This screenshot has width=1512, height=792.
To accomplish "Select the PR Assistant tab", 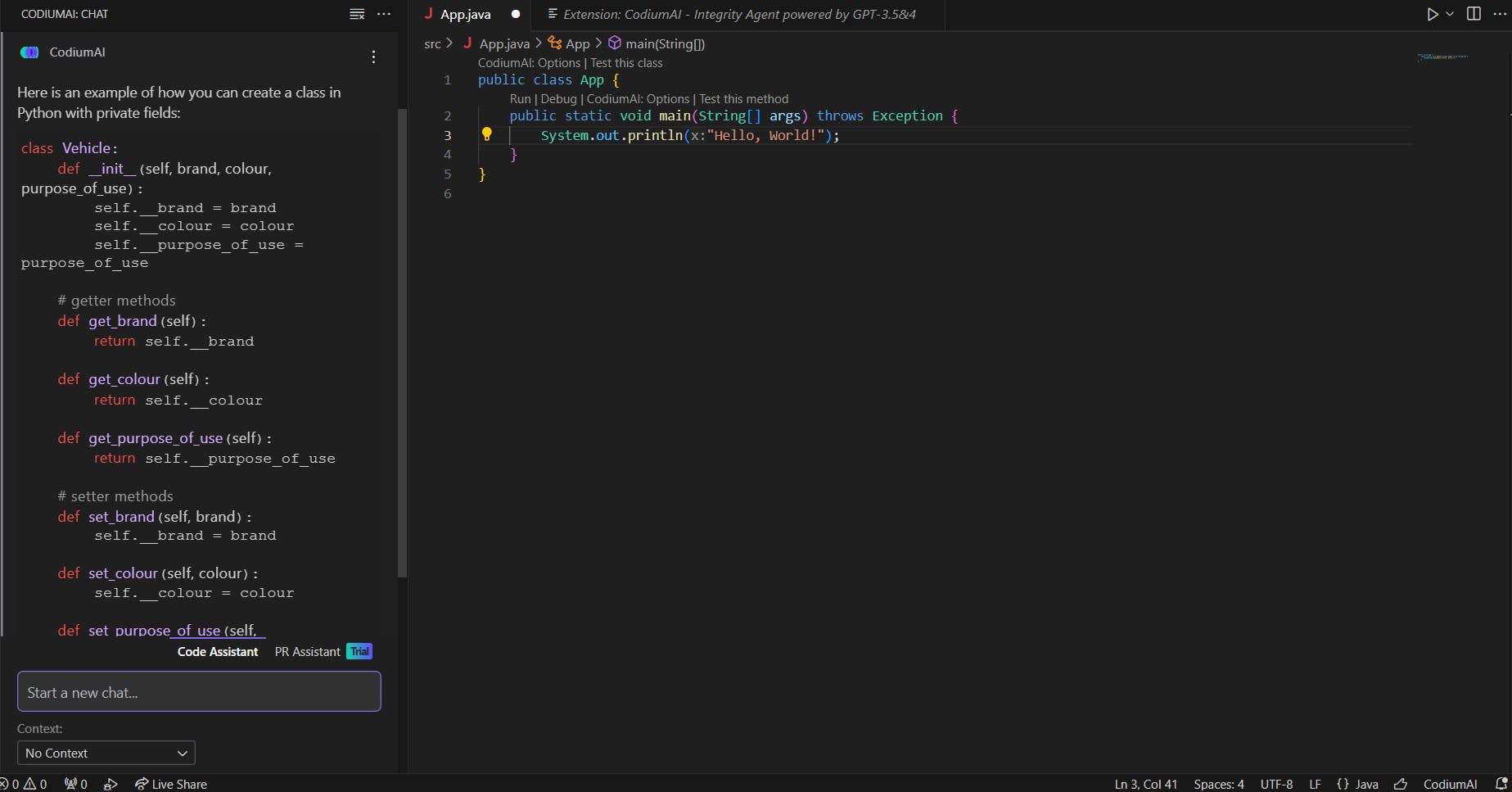I will click(x=308, y=652).
